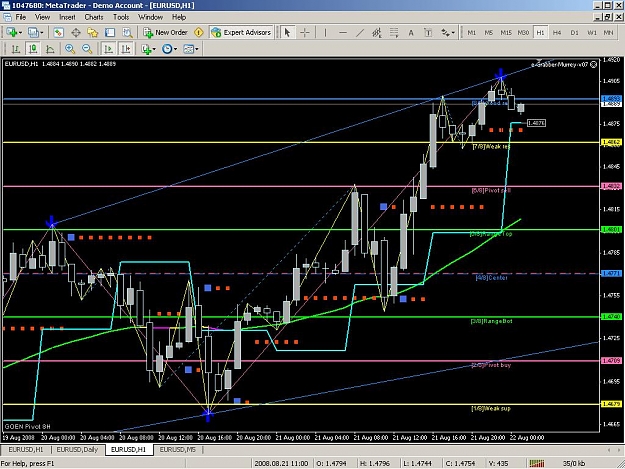This screenshot has width=625, height=469.
Task: Click the expert smiley icon top-right of chart
Action: (594, 64)
